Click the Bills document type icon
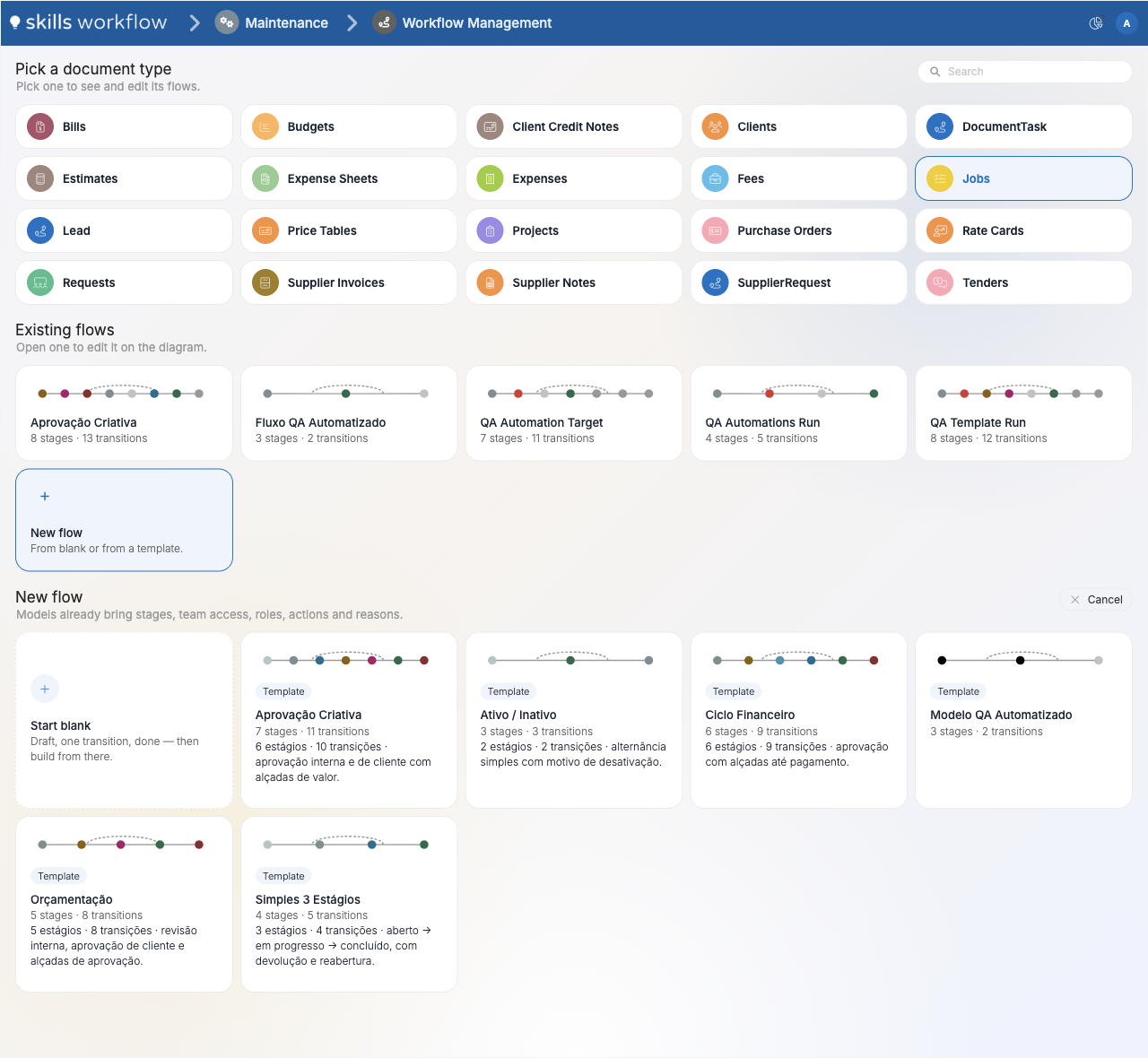This screenshot has width=1148, height=1058. pos(40,126)
